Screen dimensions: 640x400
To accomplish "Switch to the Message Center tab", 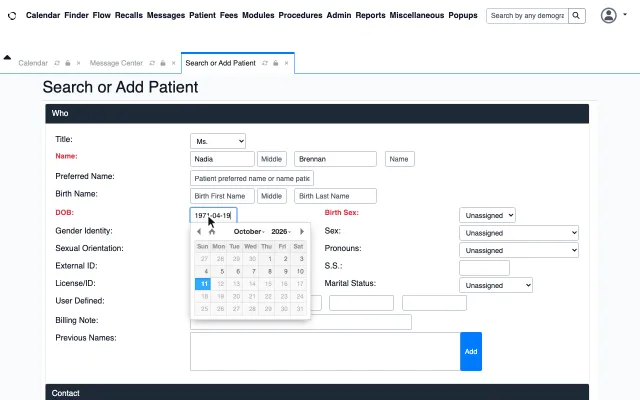I will click(116, 63).
